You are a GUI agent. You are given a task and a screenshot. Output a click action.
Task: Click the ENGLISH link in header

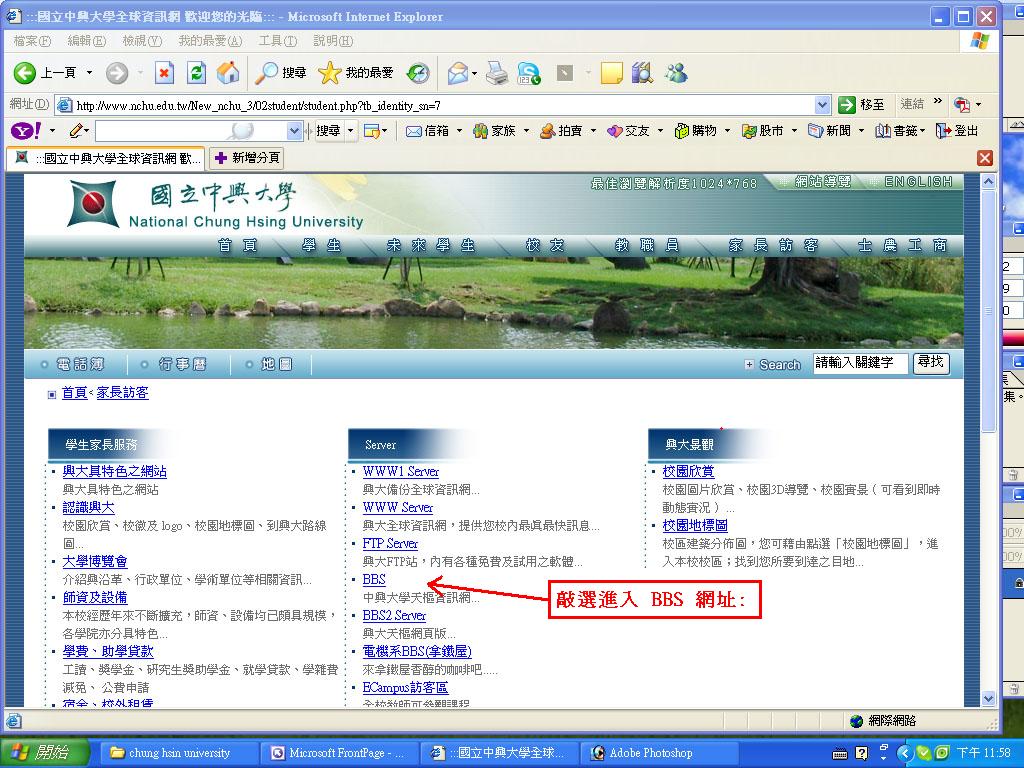(918, 182)
